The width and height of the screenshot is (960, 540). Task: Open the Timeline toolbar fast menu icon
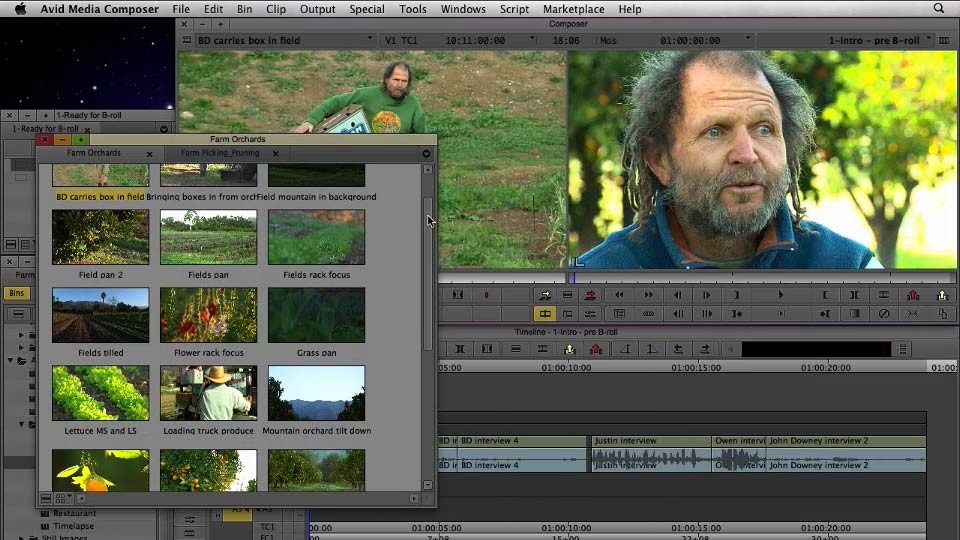point(902,349)
